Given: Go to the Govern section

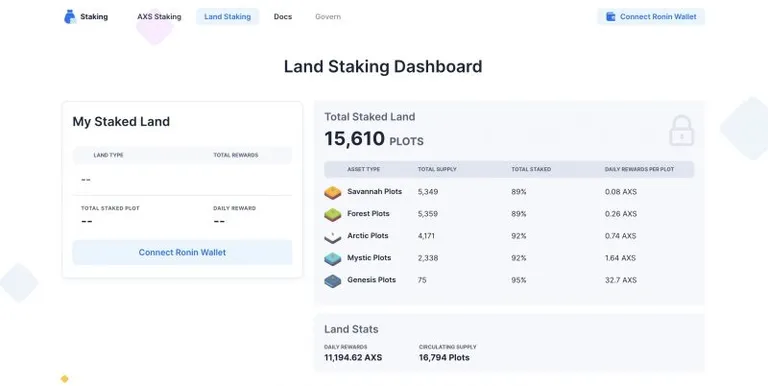Looking at the screenshot, I should pos(328,17).
